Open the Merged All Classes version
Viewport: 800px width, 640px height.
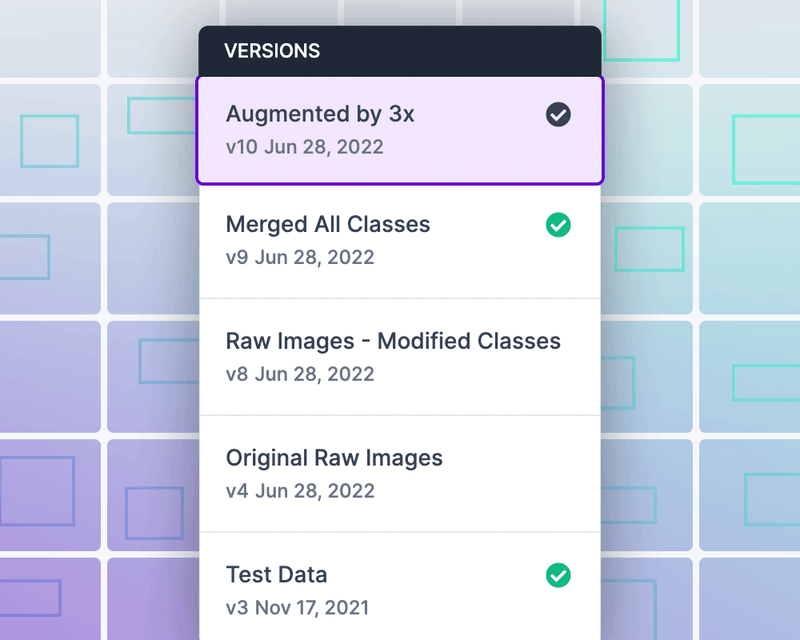(400, 241)
